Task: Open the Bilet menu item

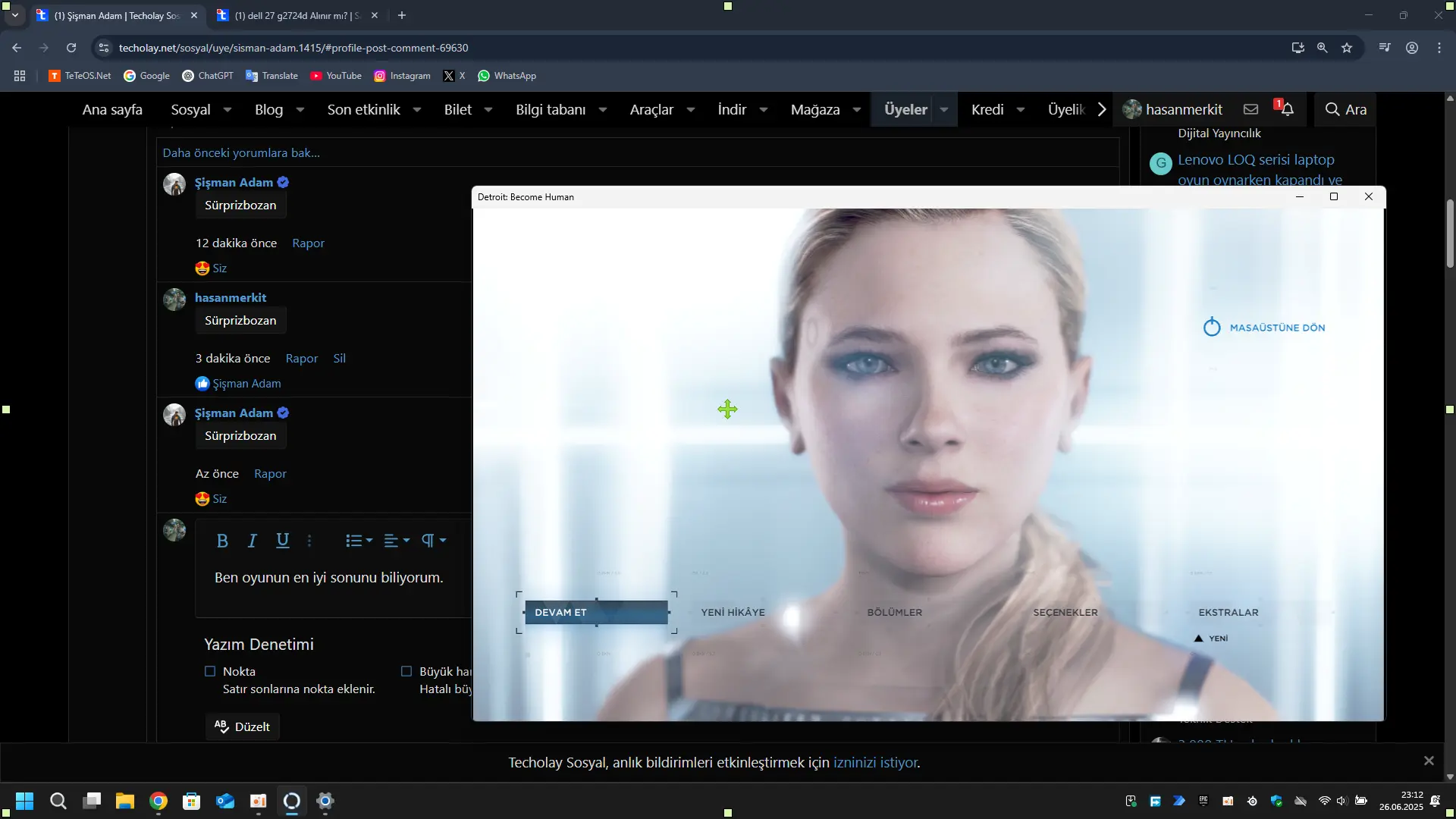Action: click(458, 110)
